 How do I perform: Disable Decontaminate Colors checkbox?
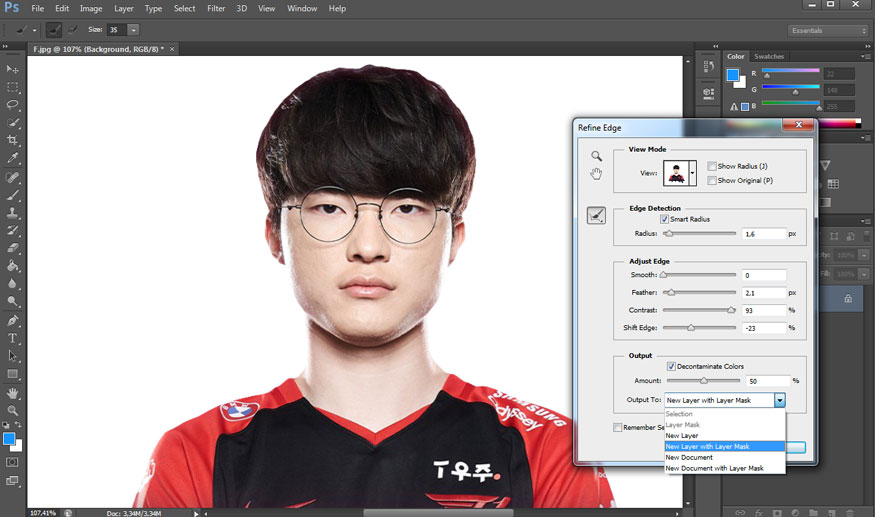click(x=671, y=366)
